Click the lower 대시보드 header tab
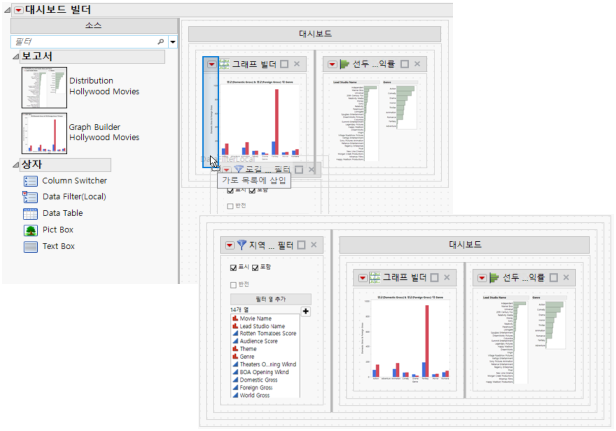The height and width of the screenshot is (431, 616). click(464, 245)
